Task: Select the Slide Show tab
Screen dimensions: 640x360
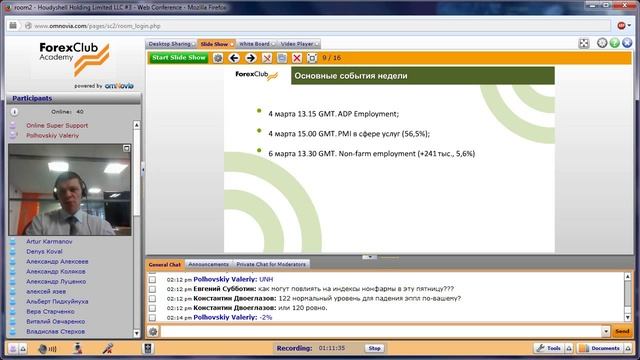Action: (216, 44)
